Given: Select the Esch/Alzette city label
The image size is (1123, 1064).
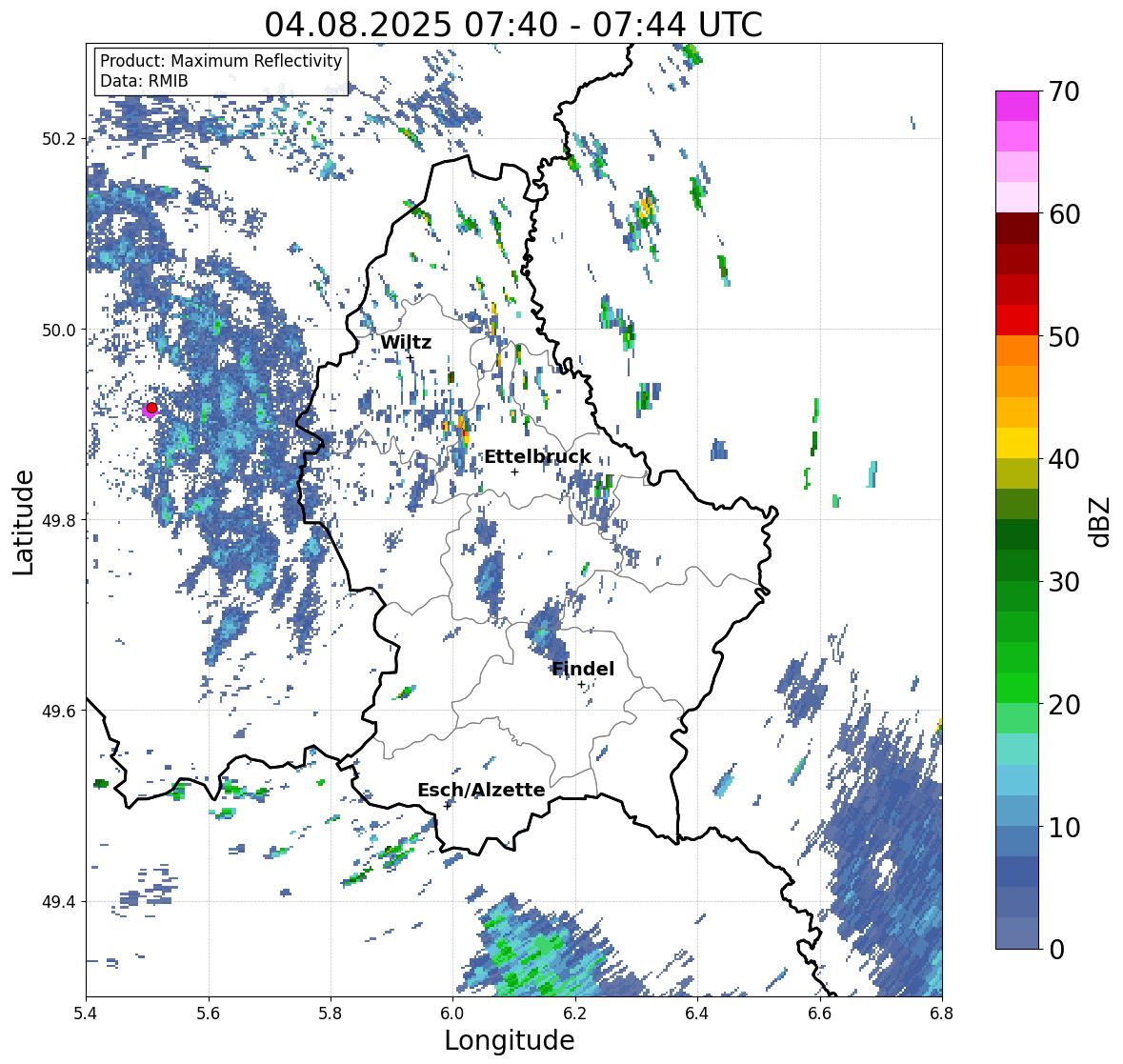Looking at the screenshot, I should tap(481, 790).
